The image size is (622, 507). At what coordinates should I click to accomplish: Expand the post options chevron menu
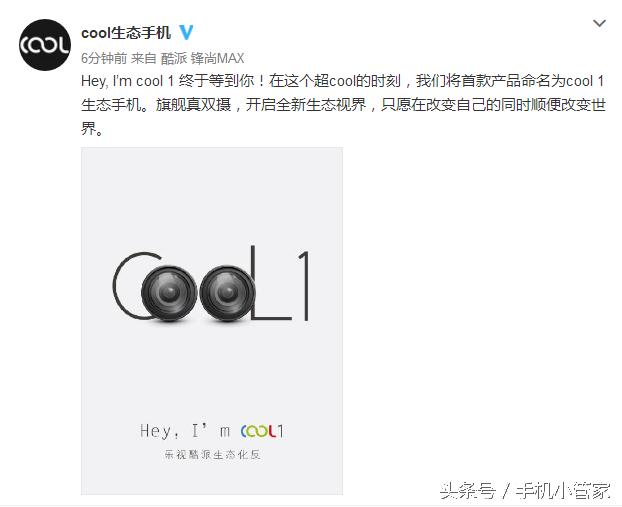tap(599, 23)
